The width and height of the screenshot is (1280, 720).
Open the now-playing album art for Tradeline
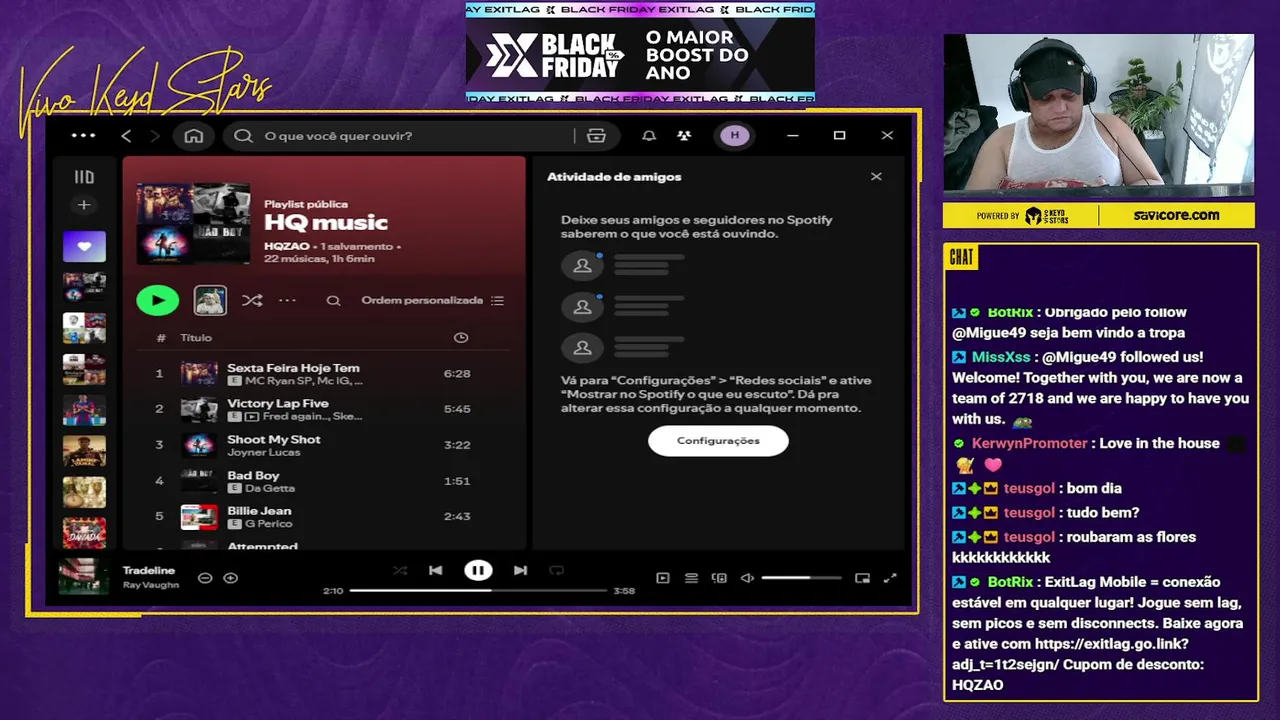(83, 577)
